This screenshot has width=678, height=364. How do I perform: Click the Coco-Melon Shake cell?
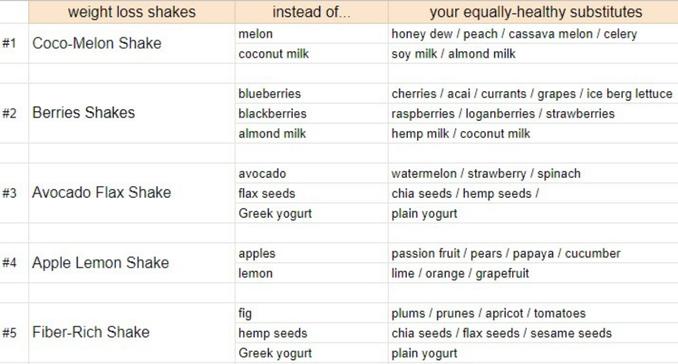[132, 43]
